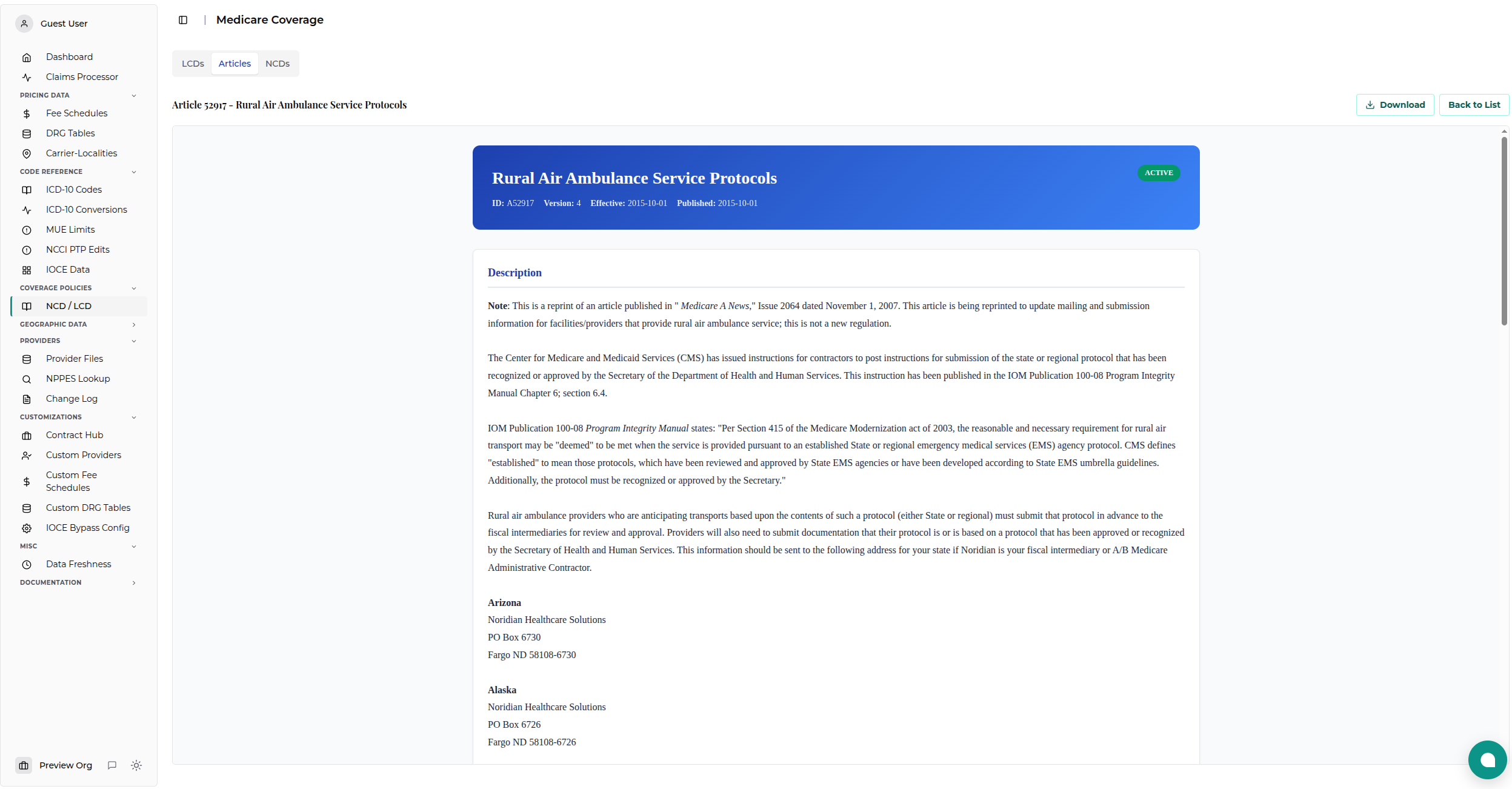Click the Preview Org briefcase icon
Screen dimensions: 1512x789
pyautogui.click(x=24, y=765)
